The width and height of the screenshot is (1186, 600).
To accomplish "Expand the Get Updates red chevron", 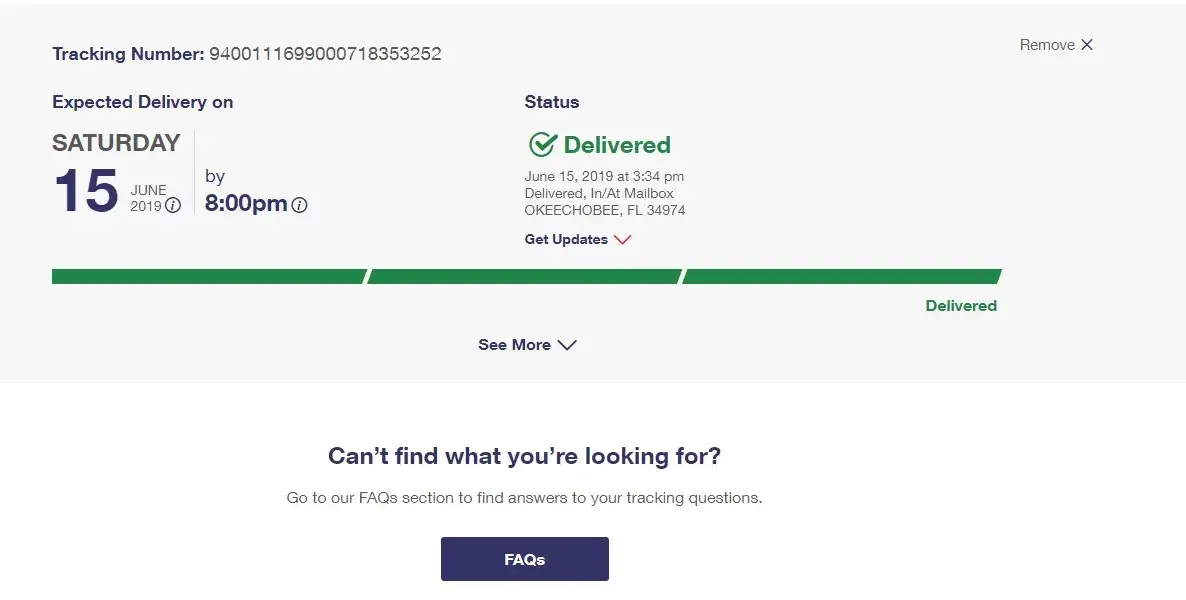I will click(x=623, y=240).
